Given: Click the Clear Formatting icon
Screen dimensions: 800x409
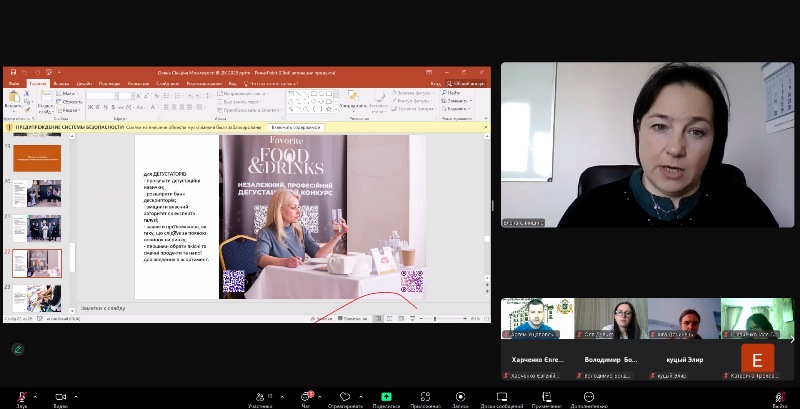Looking at the screenshot, I should coord(157,95).
